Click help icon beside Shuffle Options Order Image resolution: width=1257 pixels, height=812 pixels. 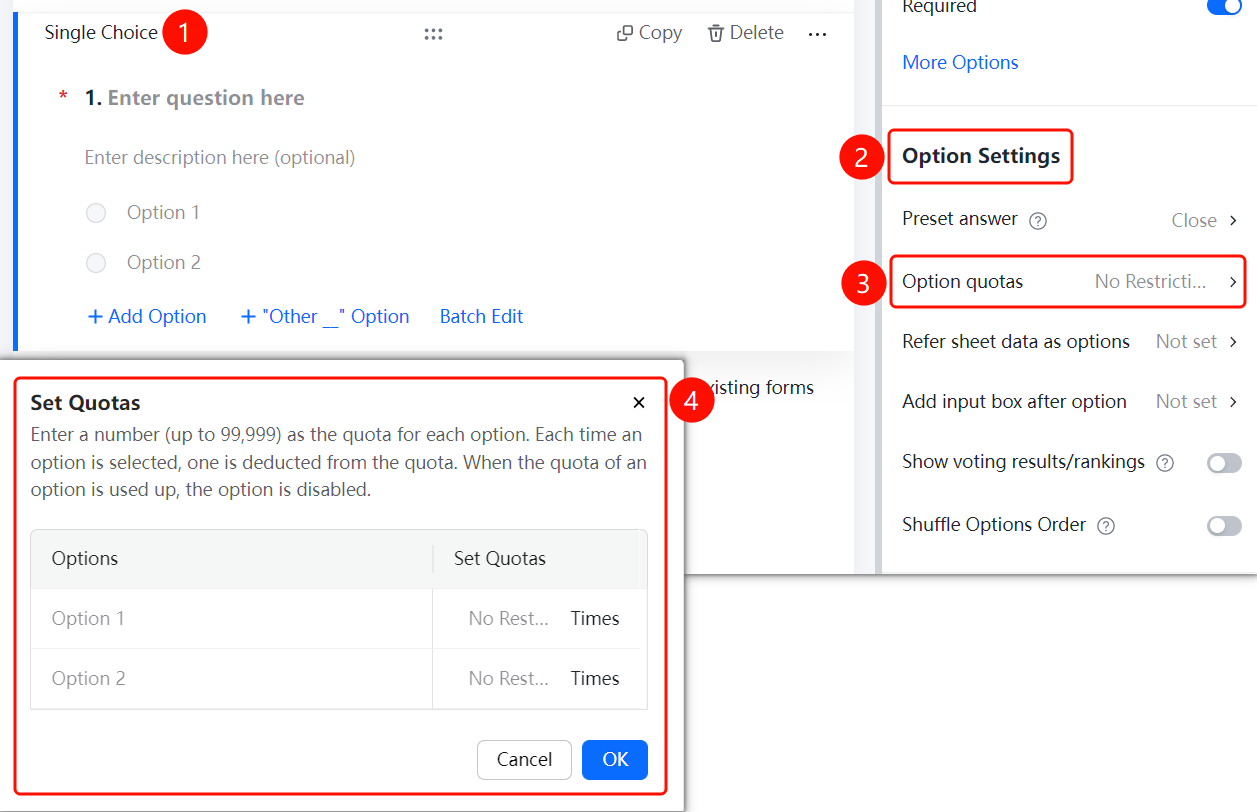pyautogui.click(x=1106, y=526)
